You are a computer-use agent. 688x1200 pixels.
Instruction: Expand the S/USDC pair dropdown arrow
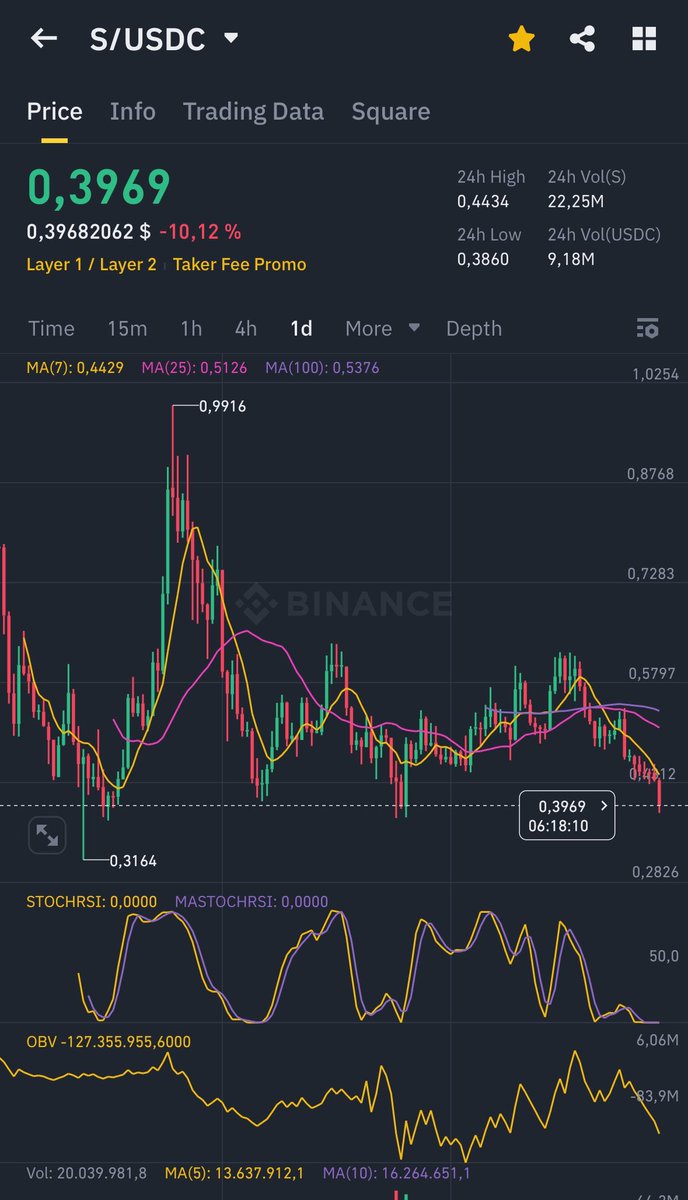(231, 38)
